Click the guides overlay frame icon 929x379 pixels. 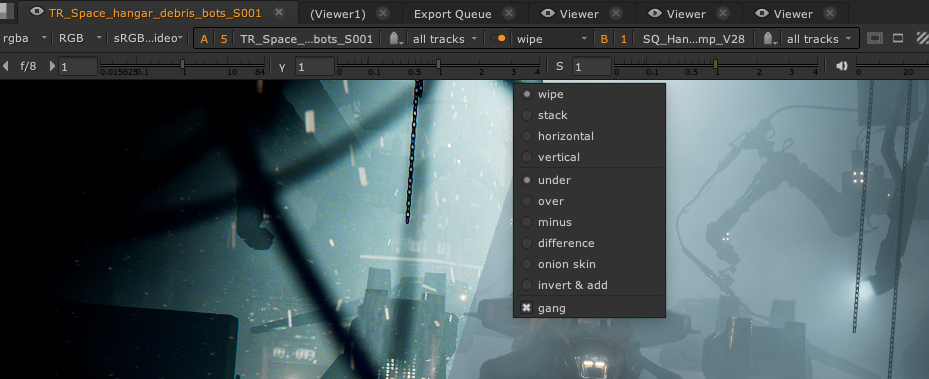(x=874, y=38)
